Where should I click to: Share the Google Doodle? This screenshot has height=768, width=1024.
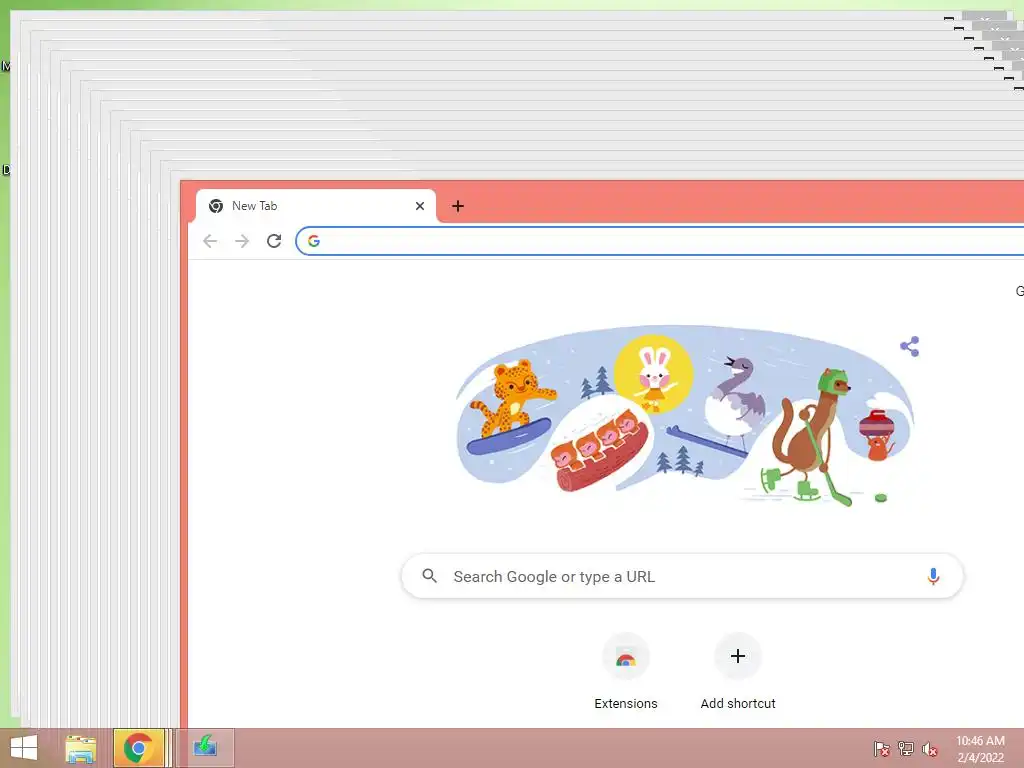tap(910, 346)
